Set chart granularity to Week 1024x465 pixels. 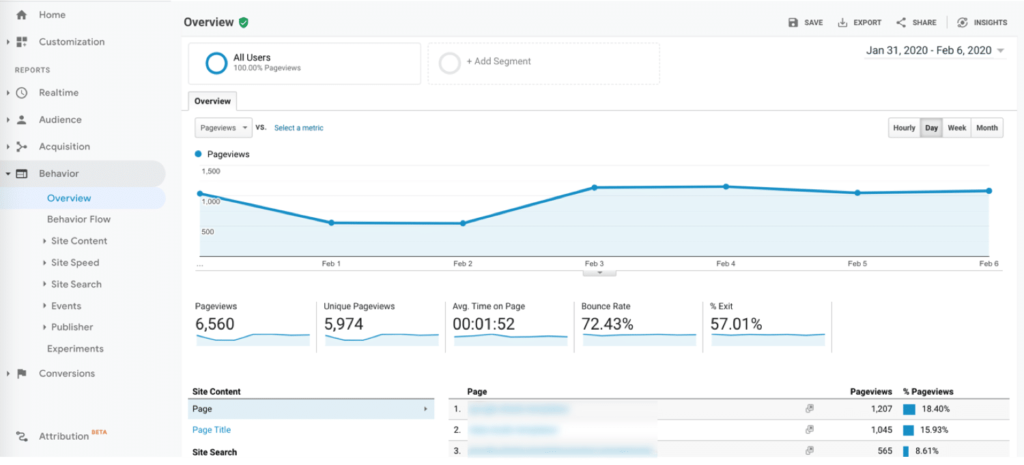[957, 128]
